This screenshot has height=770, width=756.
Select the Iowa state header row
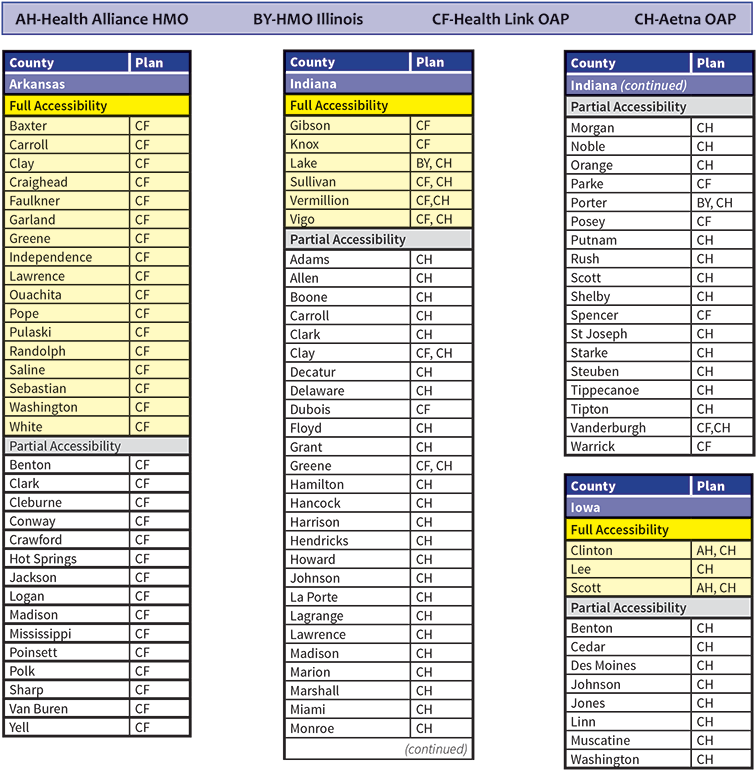tap(659, 507)
